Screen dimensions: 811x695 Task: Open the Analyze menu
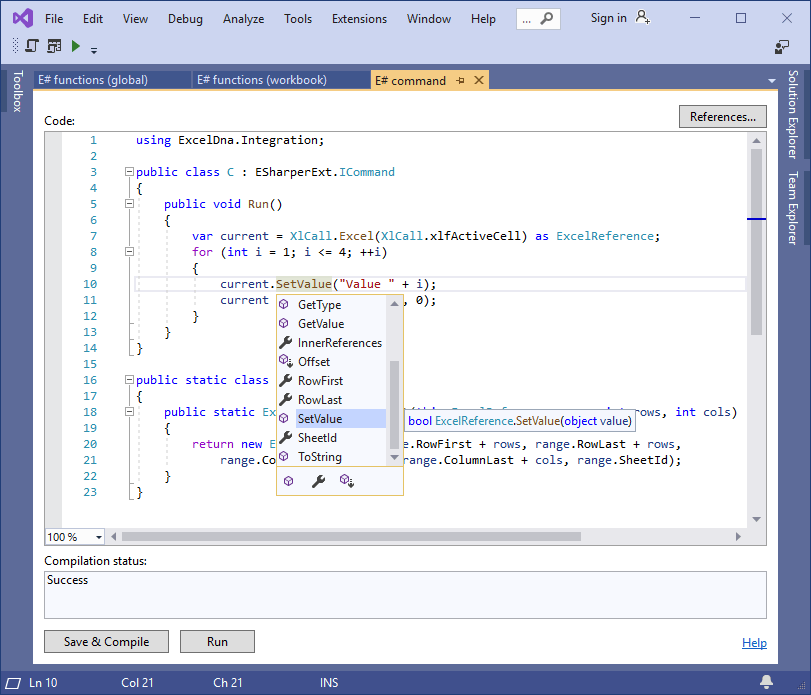(243, 18)
